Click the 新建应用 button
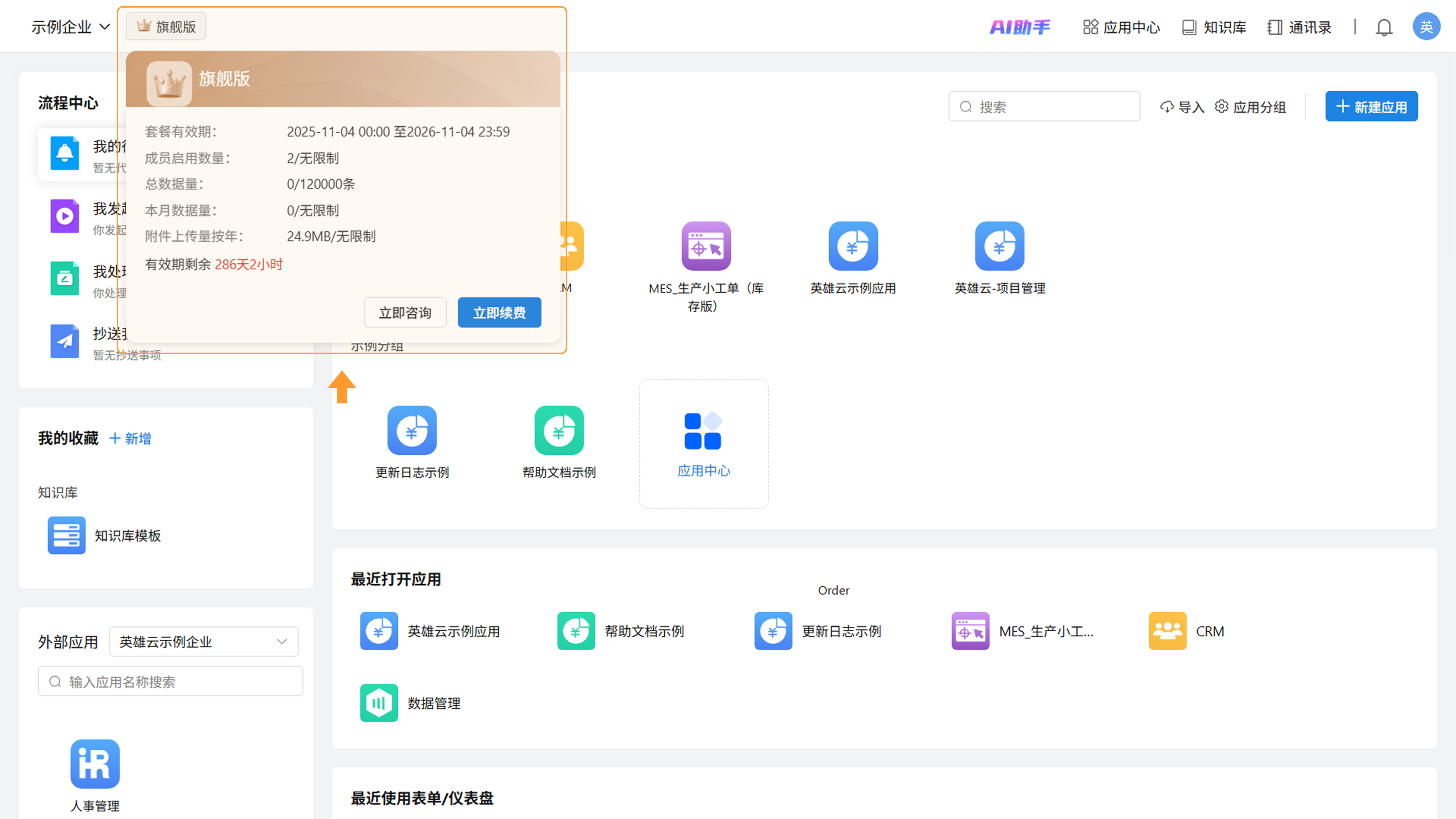 [1371, 106]
